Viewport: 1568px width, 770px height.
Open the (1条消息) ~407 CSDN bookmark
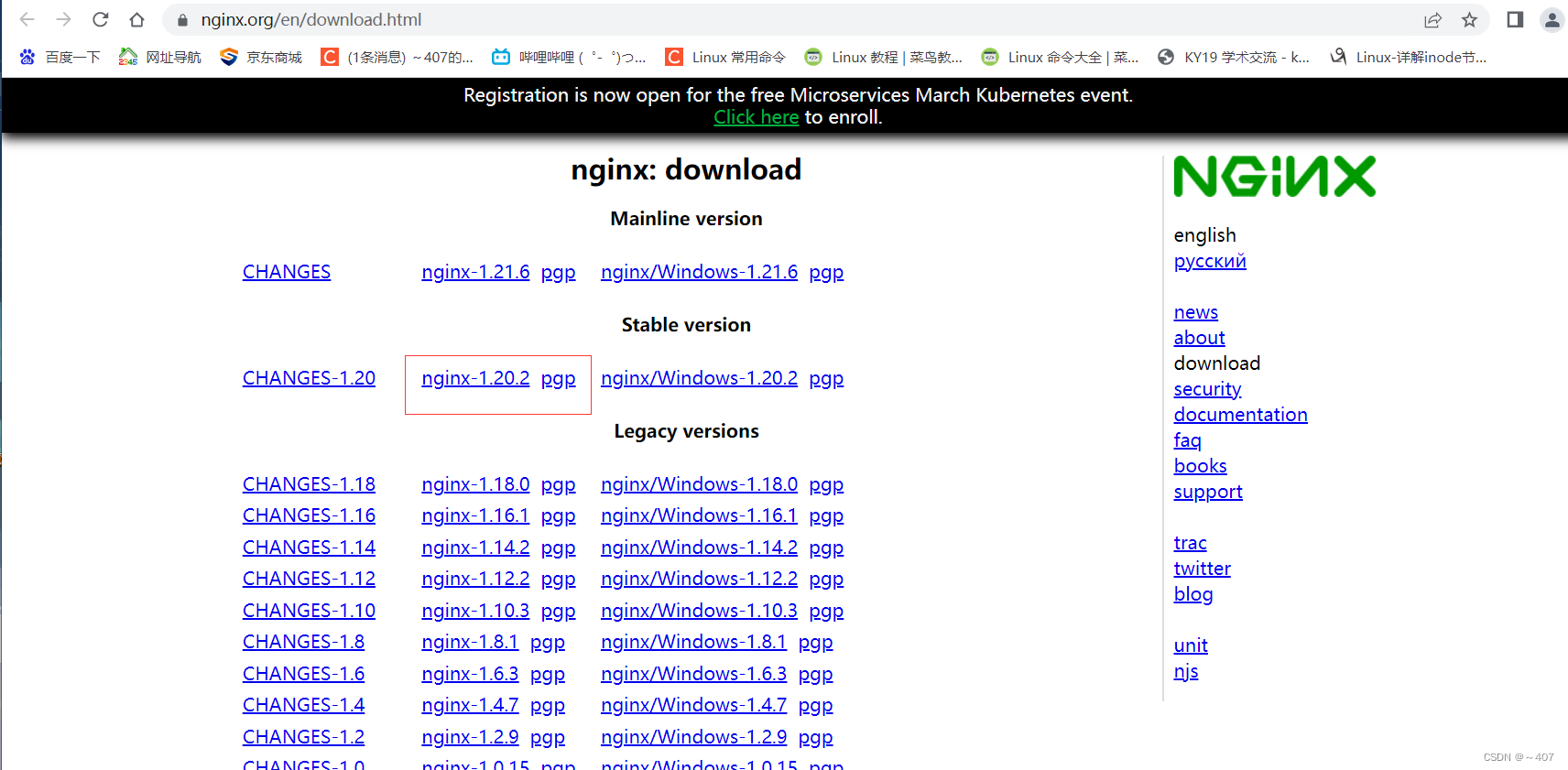(x=397, y=57)
